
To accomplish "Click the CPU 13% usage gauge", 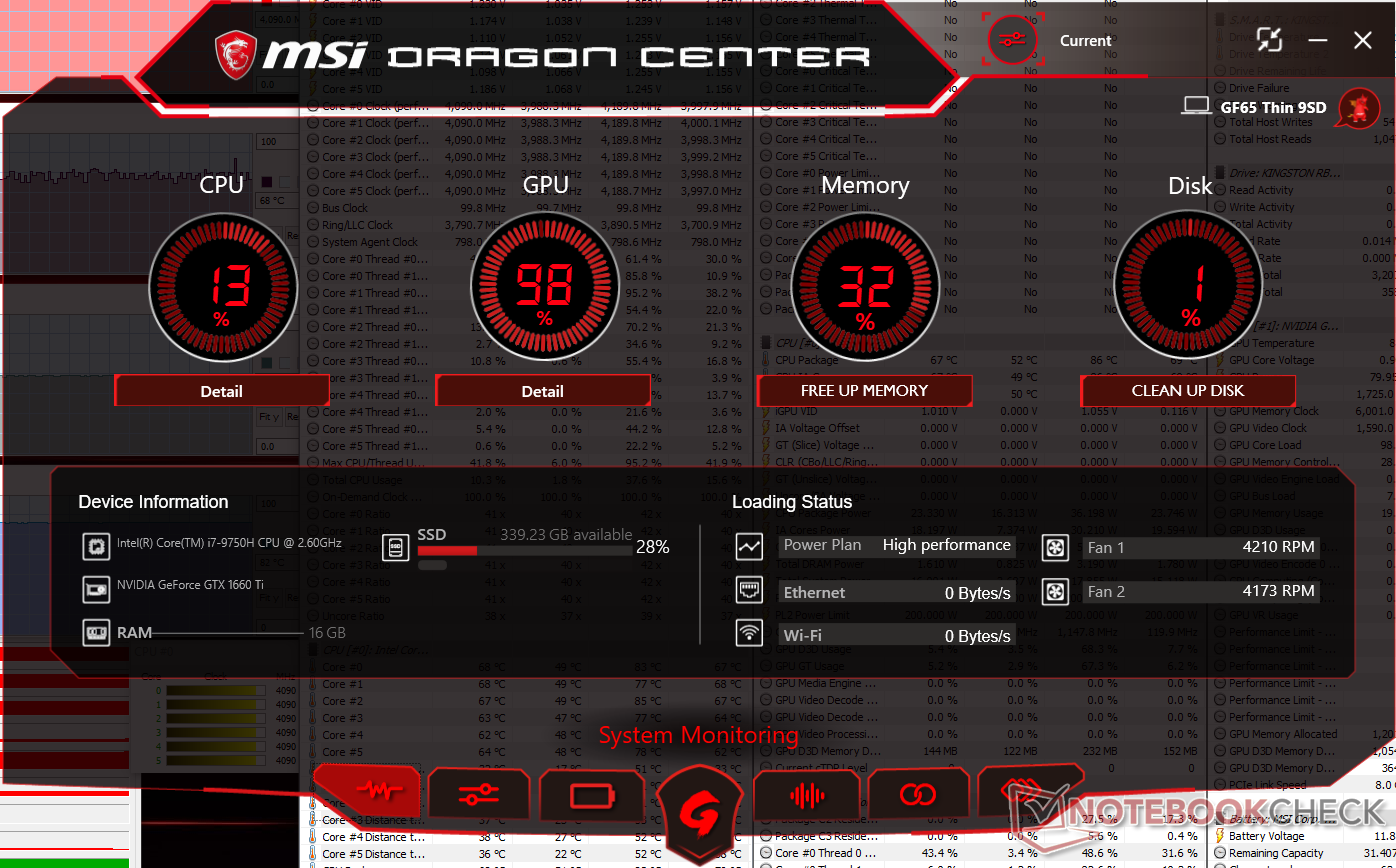I will pyautogui.click(x=223, y=285).
